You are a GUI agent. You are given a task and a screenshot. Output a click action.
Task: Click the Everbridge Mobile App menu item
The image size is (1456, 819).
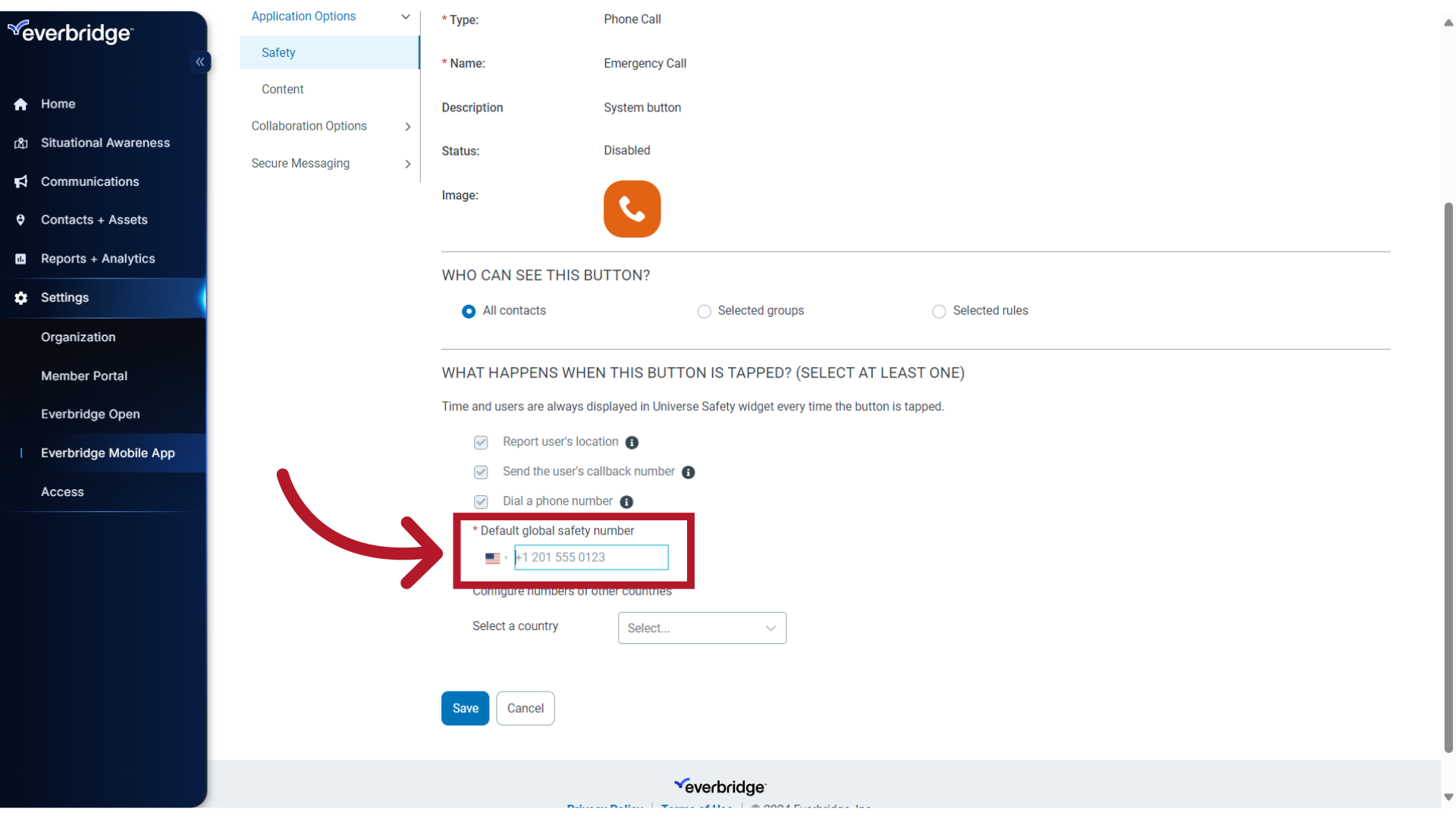(107, 453)
